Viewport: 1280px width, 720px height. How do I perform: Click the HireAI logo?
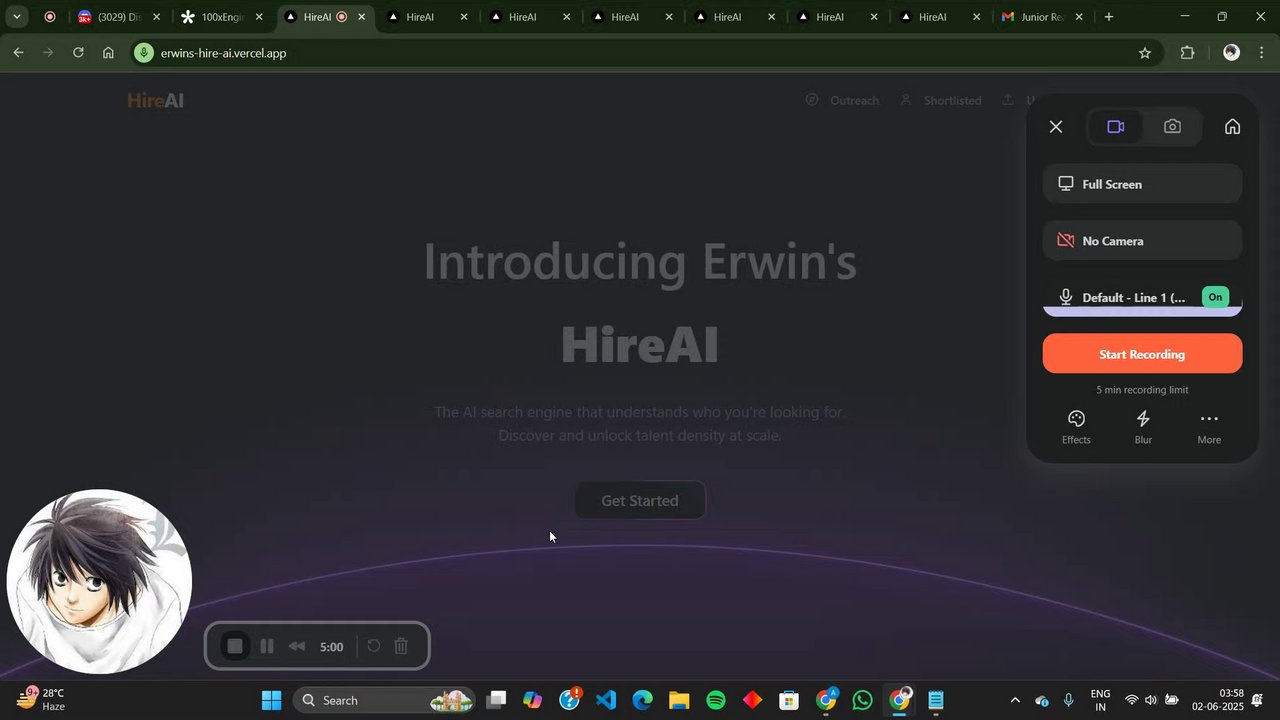click(155, 100)
